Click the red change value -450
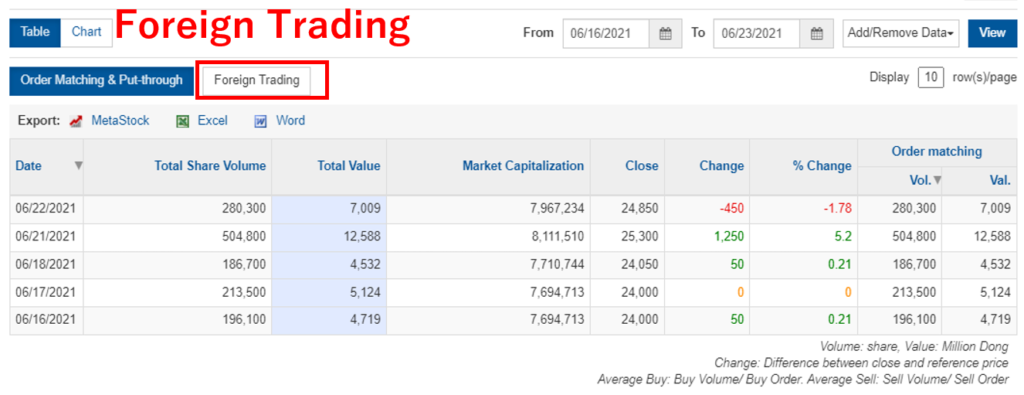 pos(731,209)
